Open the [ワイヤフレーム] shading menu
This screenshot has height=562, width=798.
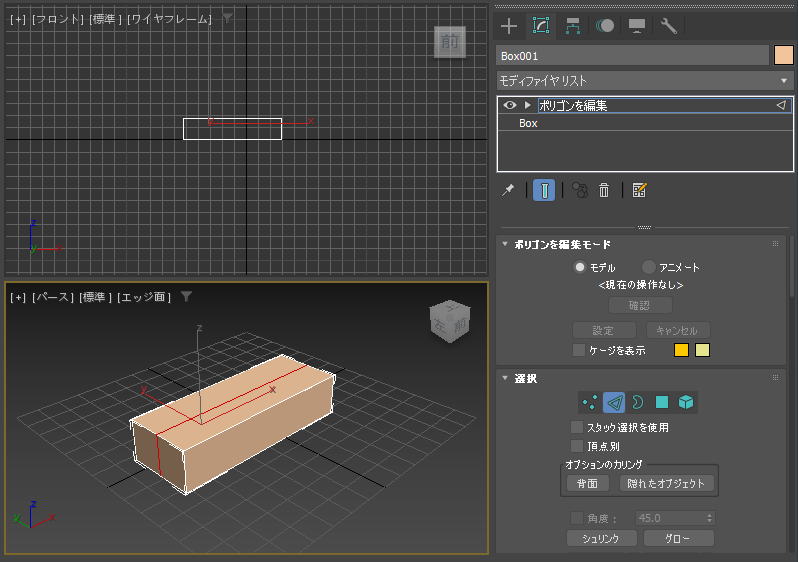point(169,19)
